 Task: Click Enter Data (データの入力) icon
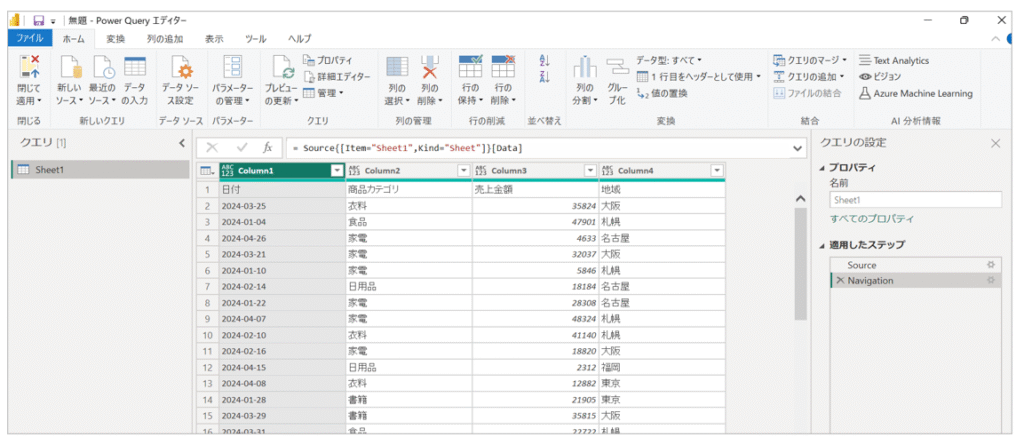[x=135, y=67]
